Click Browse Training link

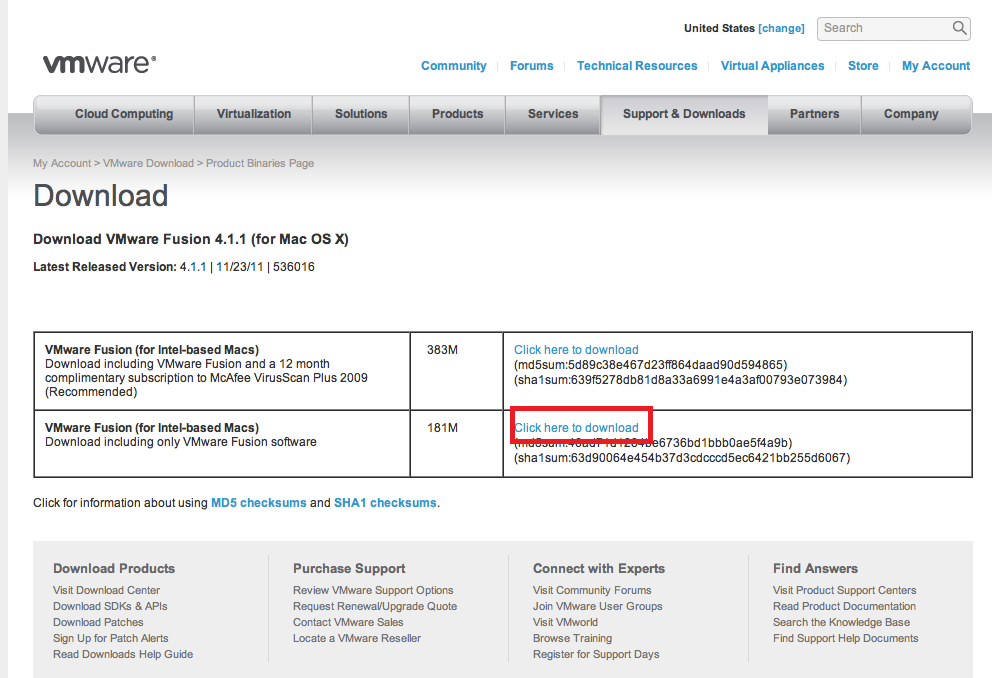click(573, 638)
